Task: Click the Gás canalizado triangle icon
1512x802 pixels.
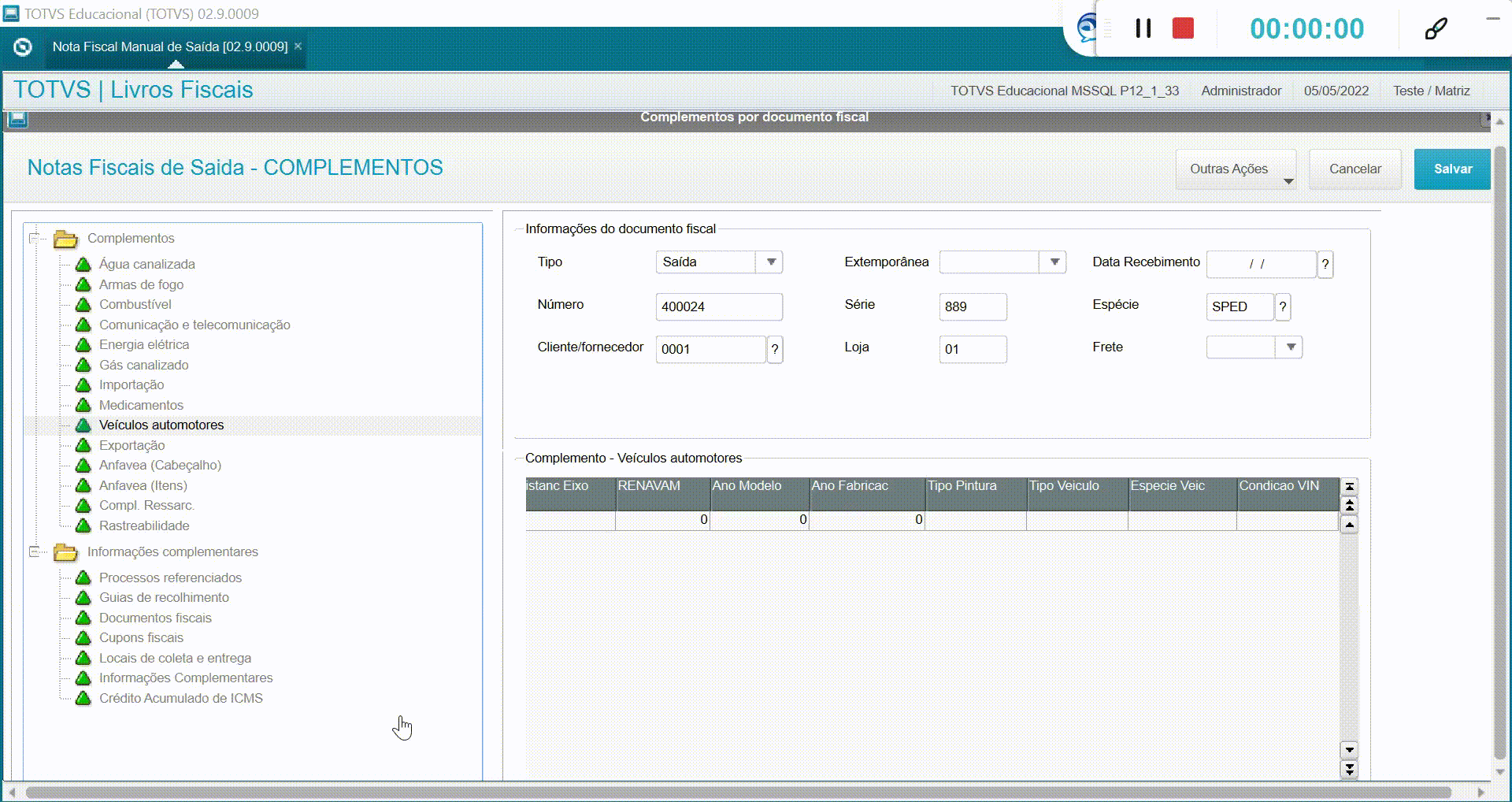Action: coord(83,365)
